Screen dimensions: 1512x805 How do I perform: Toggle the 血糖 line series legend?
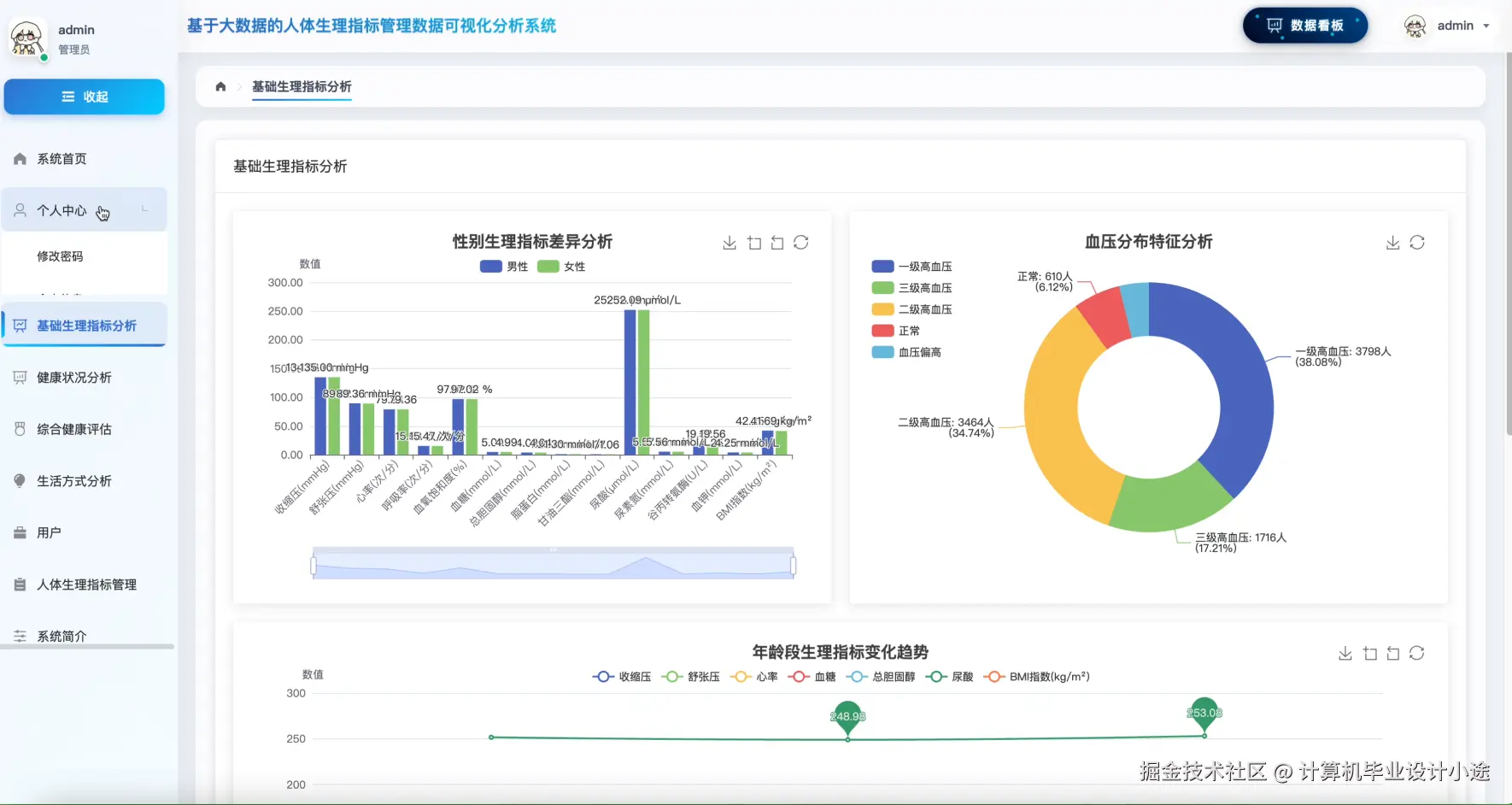tap(812, 677)
